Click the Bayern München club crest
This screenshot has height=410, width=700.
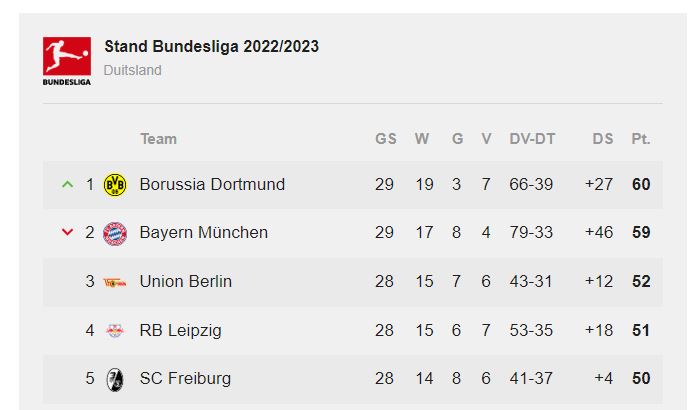(x=115, y=233)
